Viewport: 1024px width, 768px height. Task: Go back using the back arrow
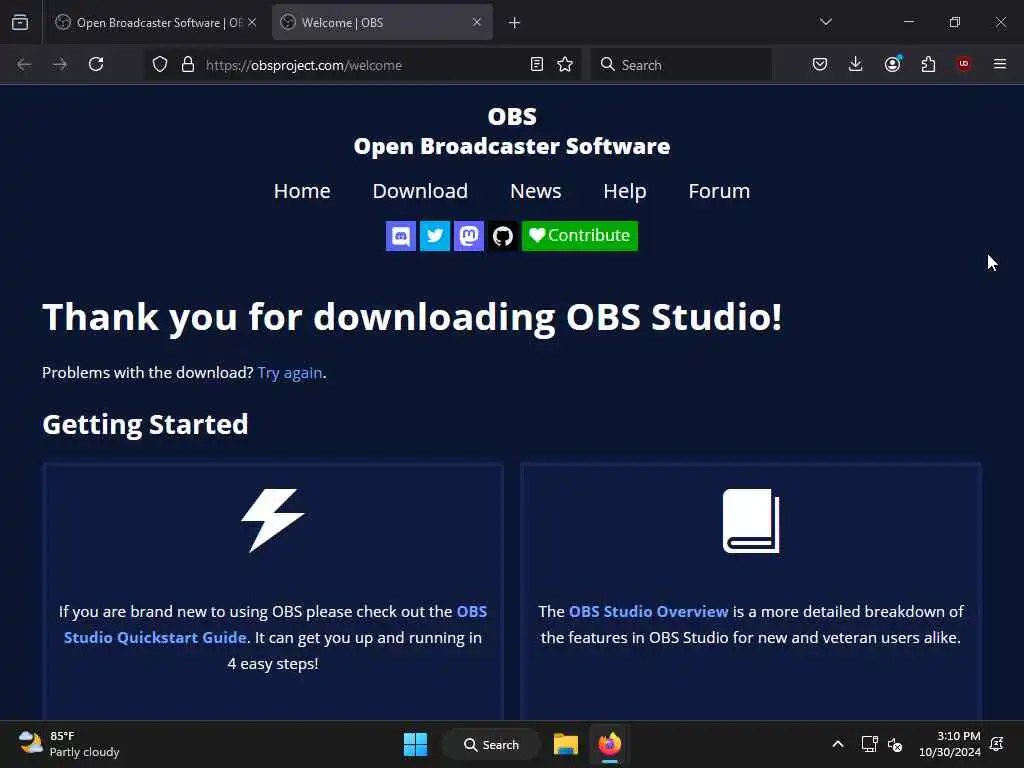pyautogui.click(x=24, y=64)
